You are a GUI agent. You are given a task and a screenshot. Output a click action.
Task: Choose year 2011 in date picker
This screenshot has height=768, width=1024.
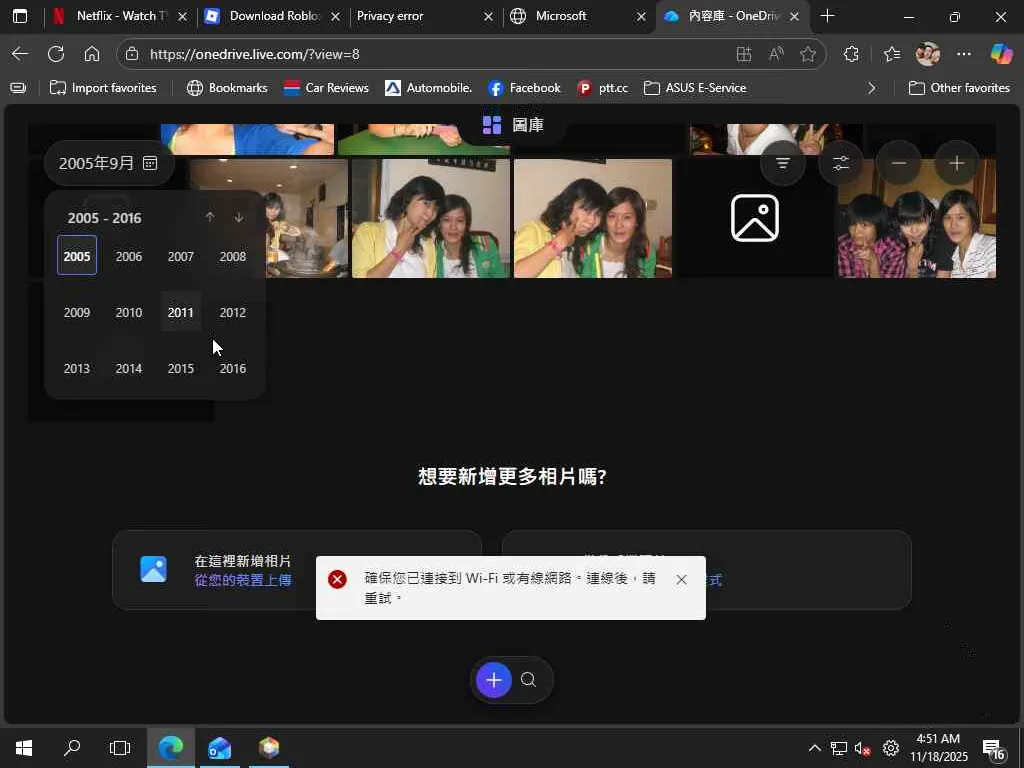pyautogui.click(x=181, y=312)
